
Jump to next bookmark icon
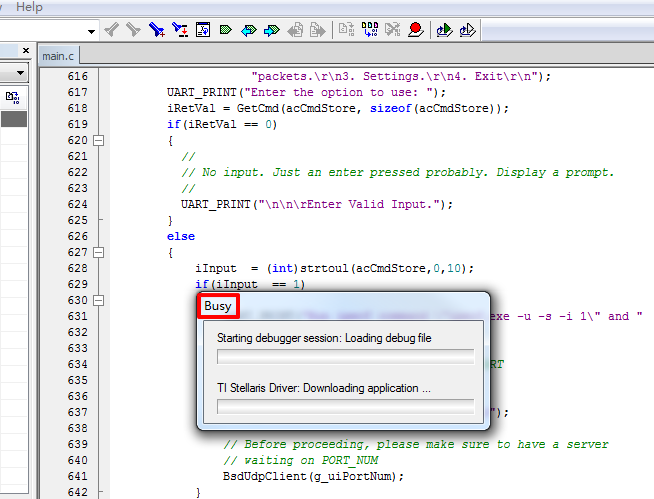pyautogui.click(x=272, y=30)
